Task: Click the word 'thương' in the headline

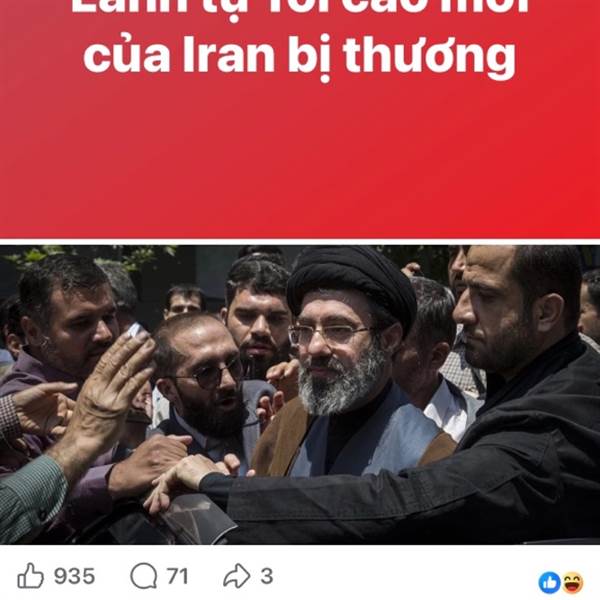Action: (430, 56)
